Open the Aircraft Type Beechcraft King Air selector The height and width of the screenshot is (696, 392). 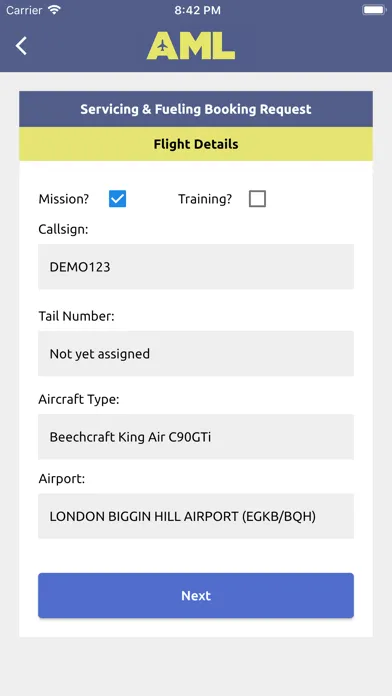pyautogui.click(x=196, y=437)
